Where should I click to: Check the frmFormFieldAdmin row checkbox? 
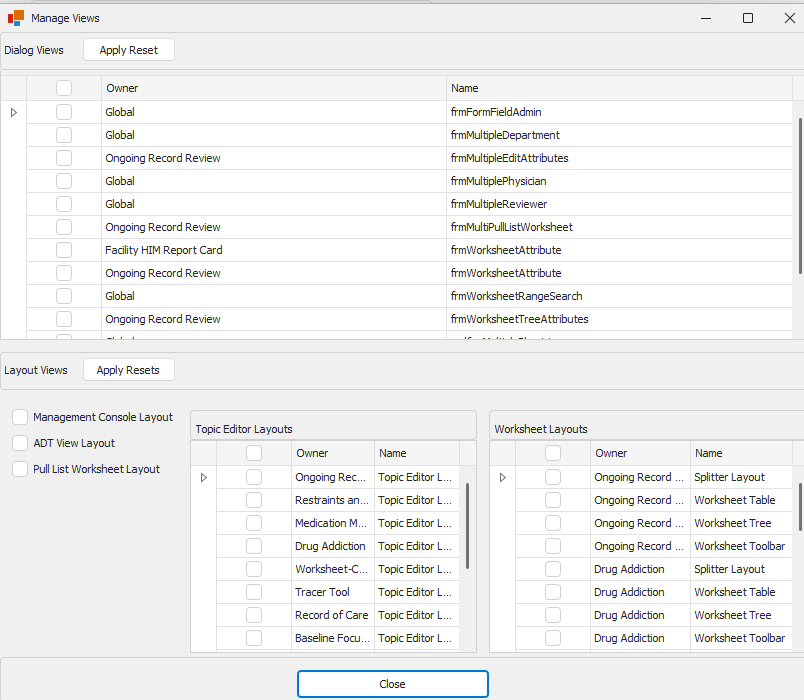[64, 112]
